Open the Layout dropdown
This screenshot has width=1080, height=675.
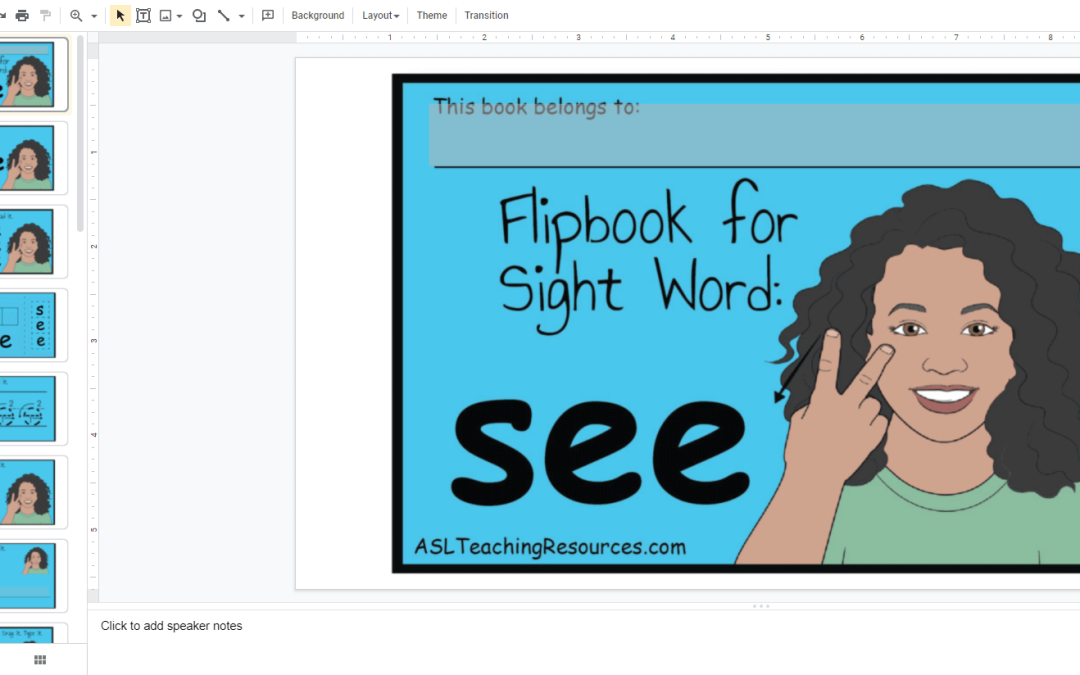pos(381,15)
